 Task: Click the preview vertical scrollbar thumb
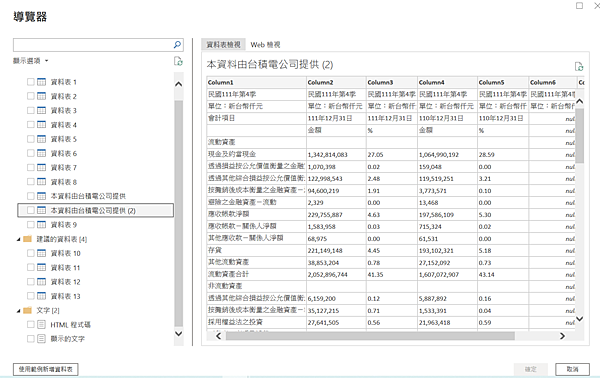580,136
